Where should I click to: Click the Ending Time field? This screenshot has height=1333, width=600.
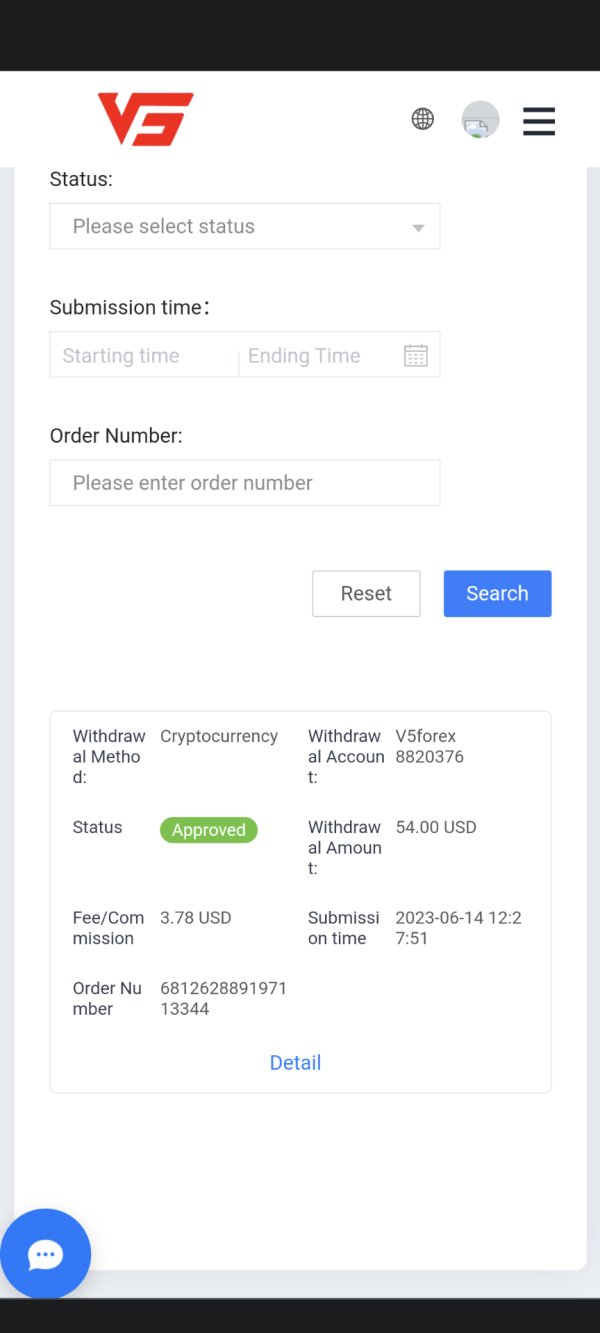click(x=320, y=355)
